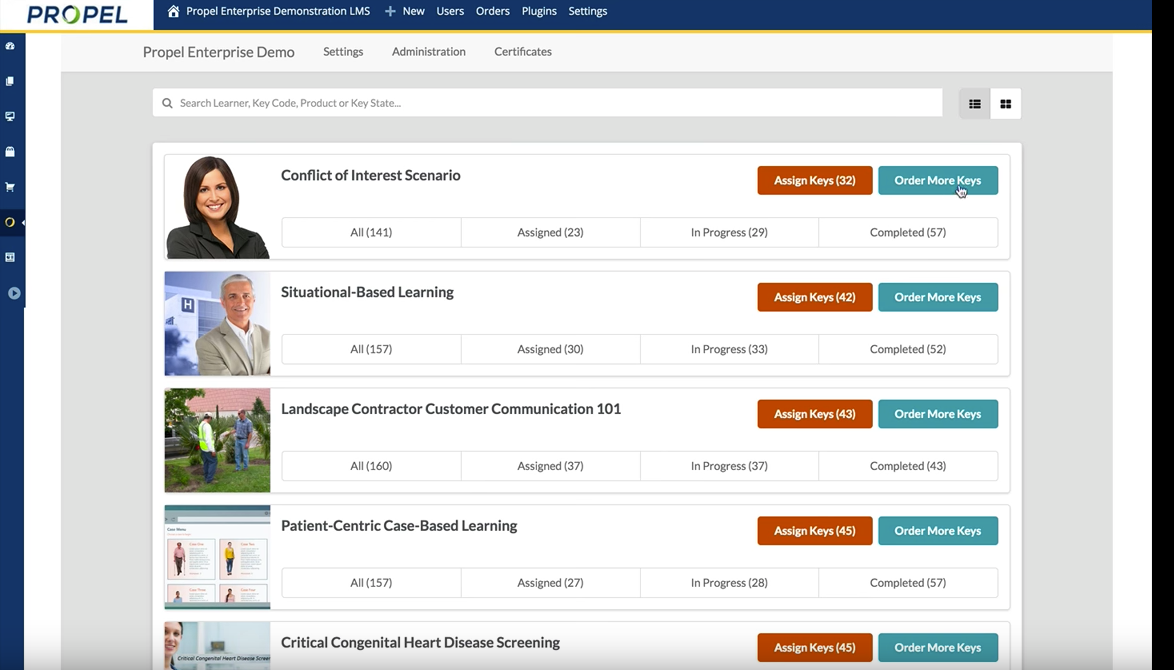Order more keys for Landscape Contractor course
This screenshot has height=670, width=1174.
click(937, 414)
